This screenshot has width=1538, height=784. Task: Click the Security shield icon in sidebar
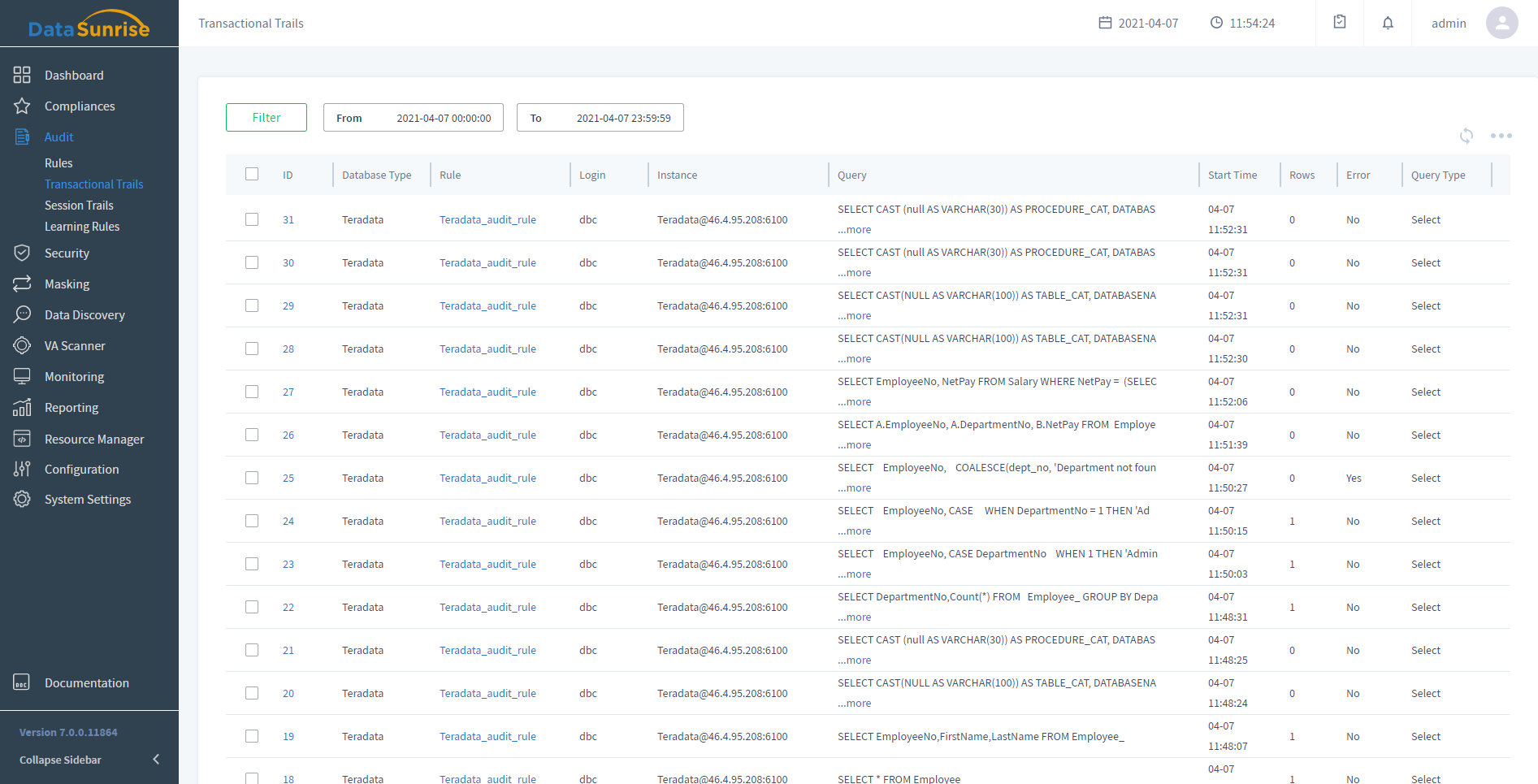(x=22, y=253)
